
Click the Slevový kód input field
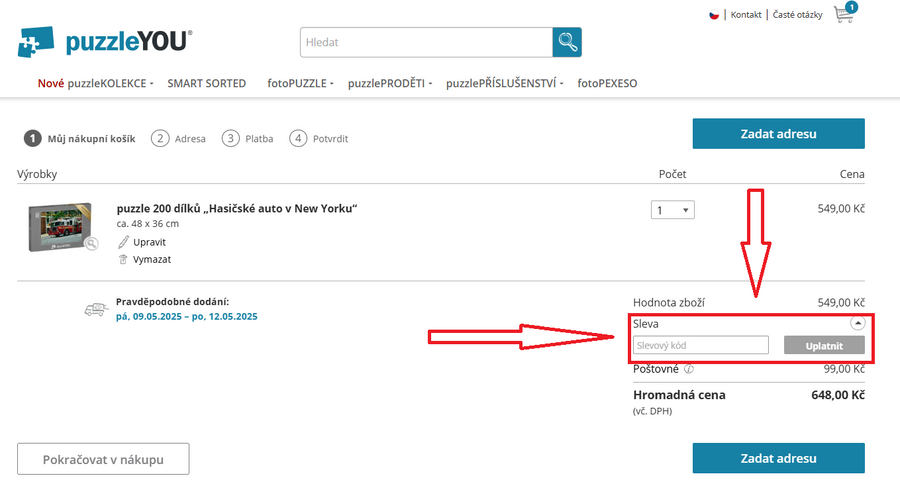(700, 345)
